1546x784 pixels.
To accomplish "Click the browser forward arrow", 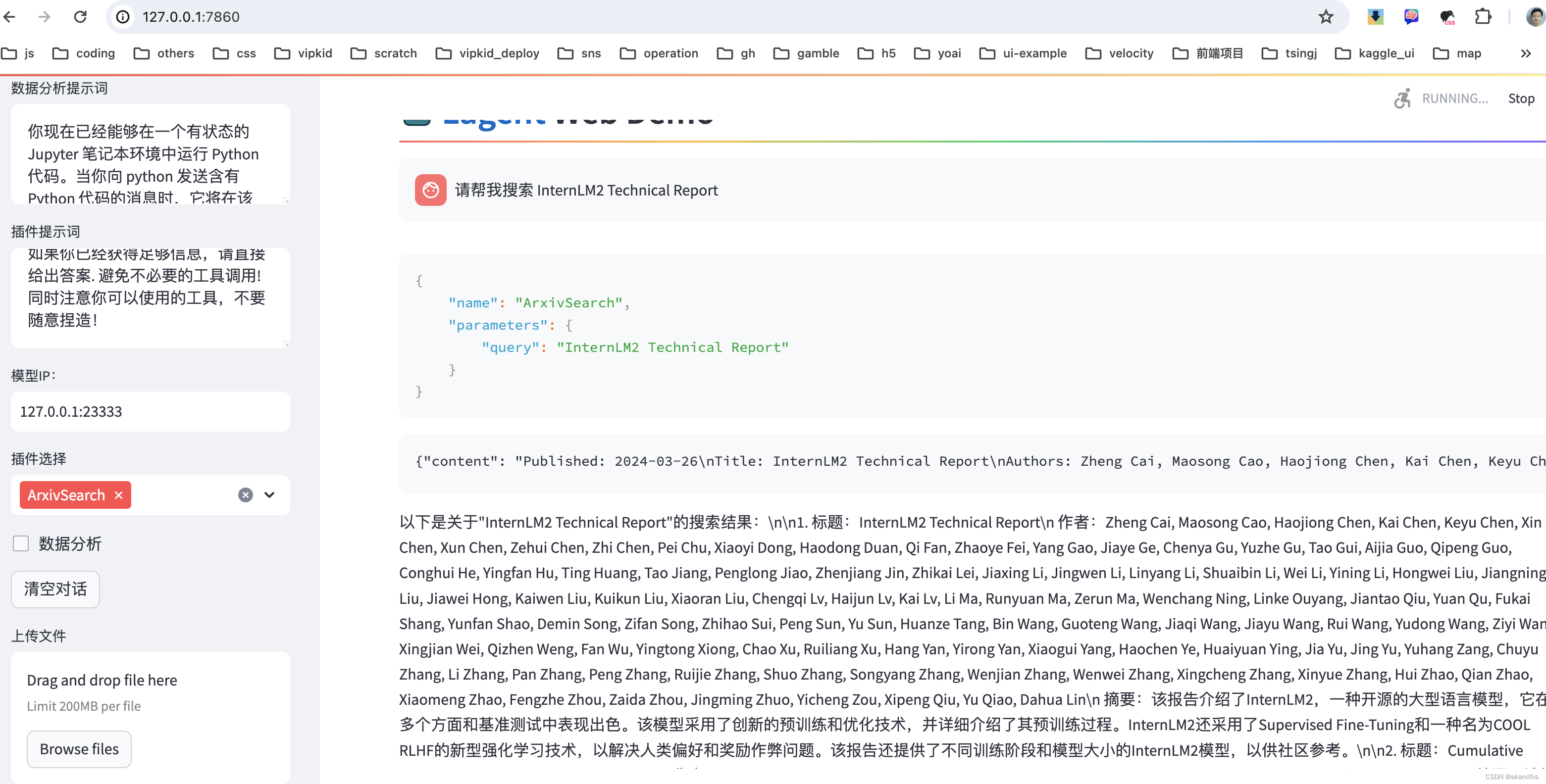I will pyautogui.click(x=45, y=17).
